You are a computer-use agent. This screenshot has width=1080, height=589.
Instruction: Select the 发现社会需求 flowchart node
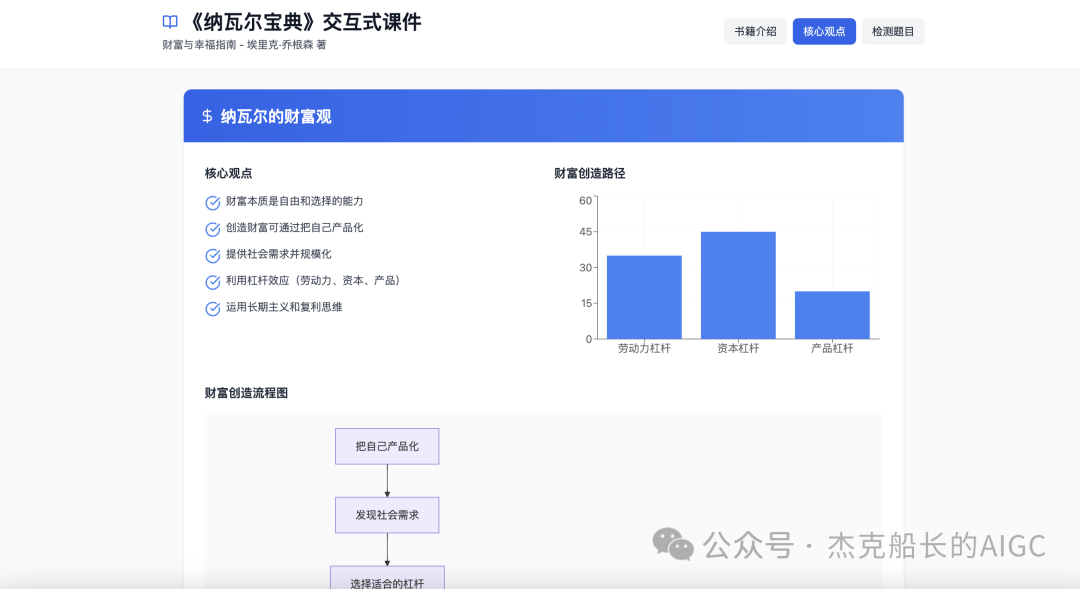pos(387,515)
